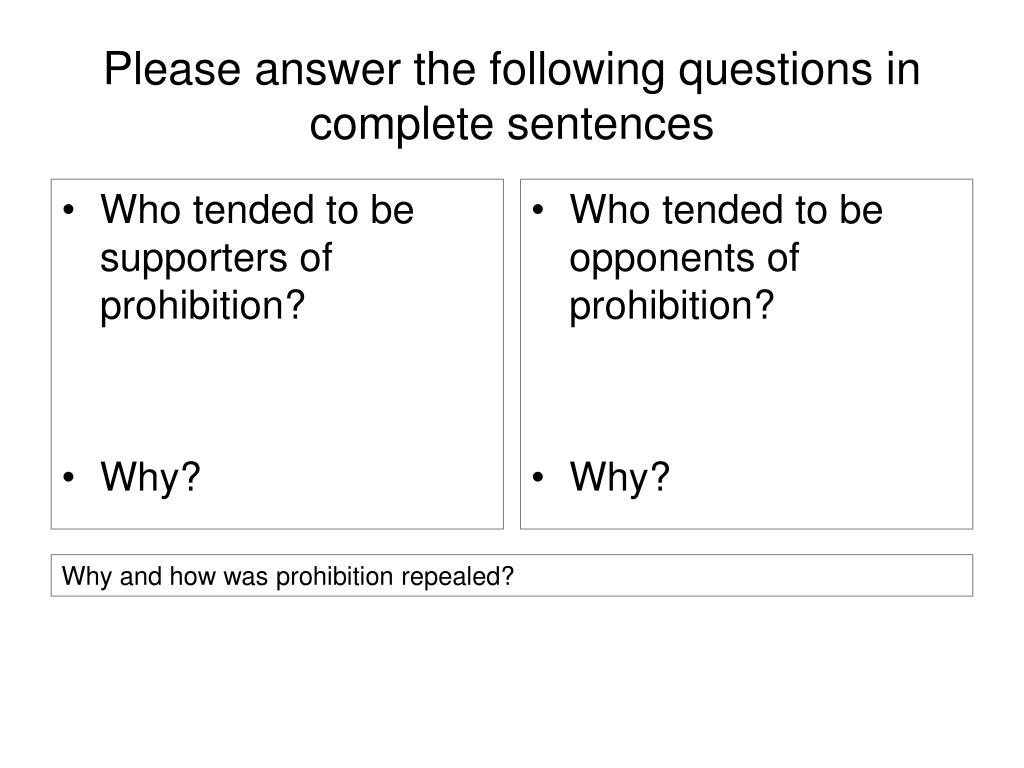The image size is (1024, 768).
Task: Click blank area below the repealed question box
Action: [511, 679]
